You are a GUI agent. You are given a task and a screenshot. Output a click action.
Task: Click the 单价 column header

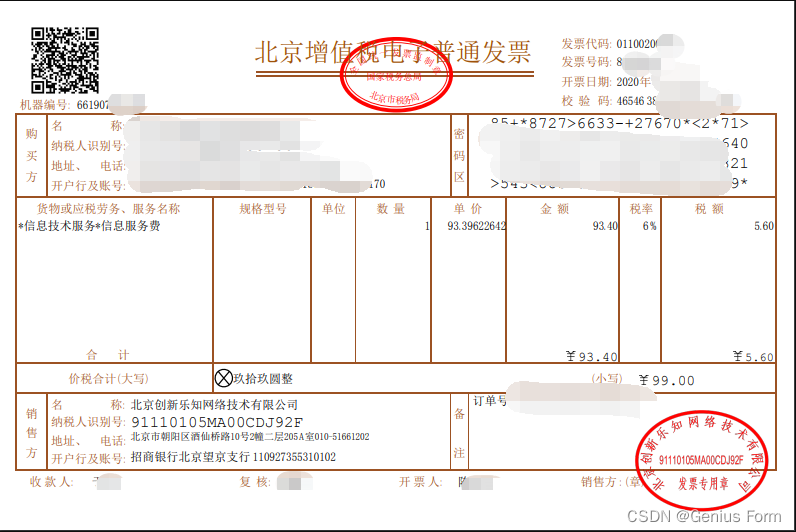468,209
